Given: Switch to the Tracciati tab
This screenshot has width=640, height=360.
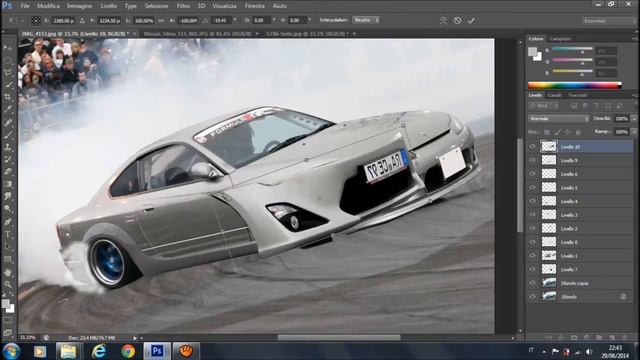Looking at the screenshot, I should pyautogui.click(x=578, y=95).
